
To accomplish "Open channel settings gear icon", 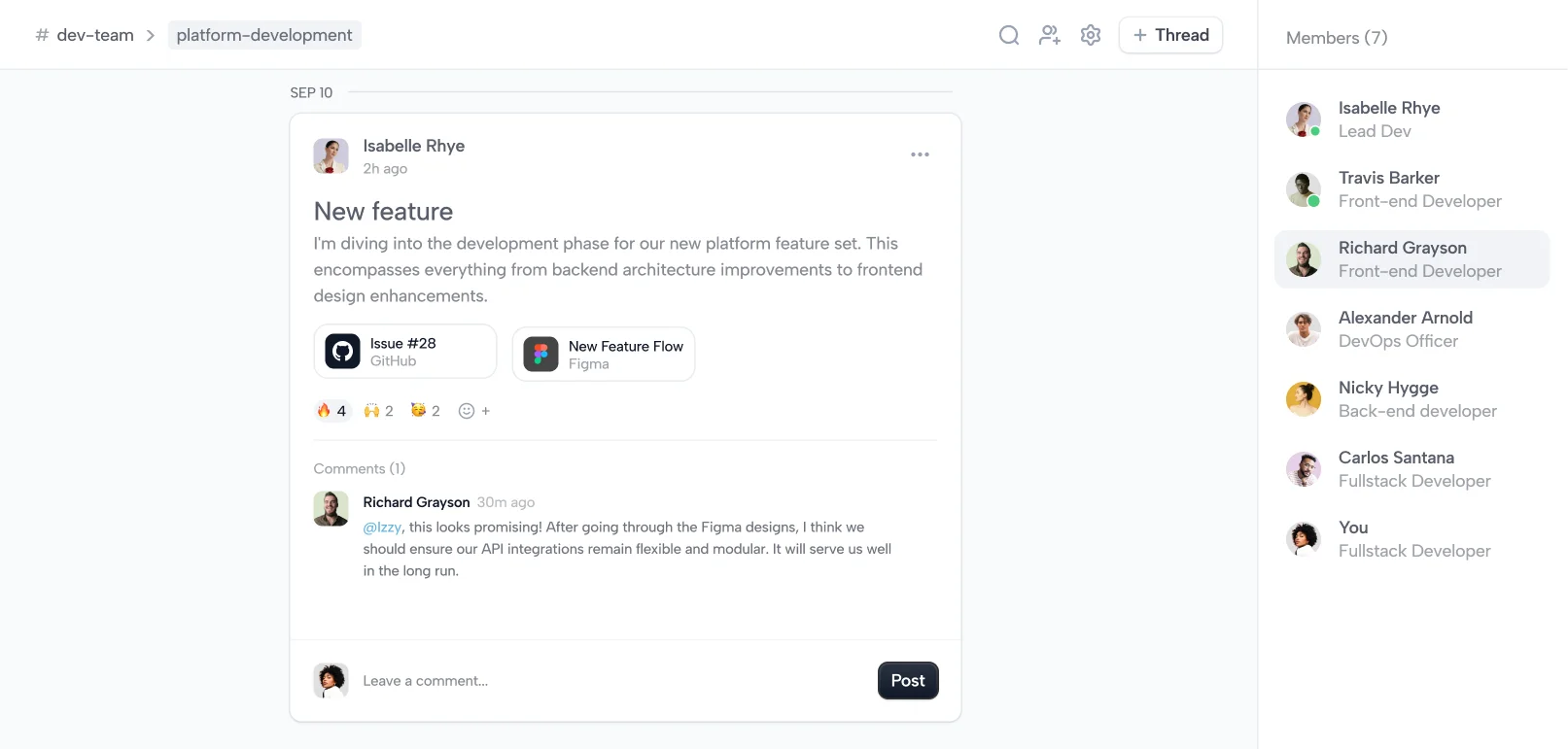I will click(x=1091, y=36).
